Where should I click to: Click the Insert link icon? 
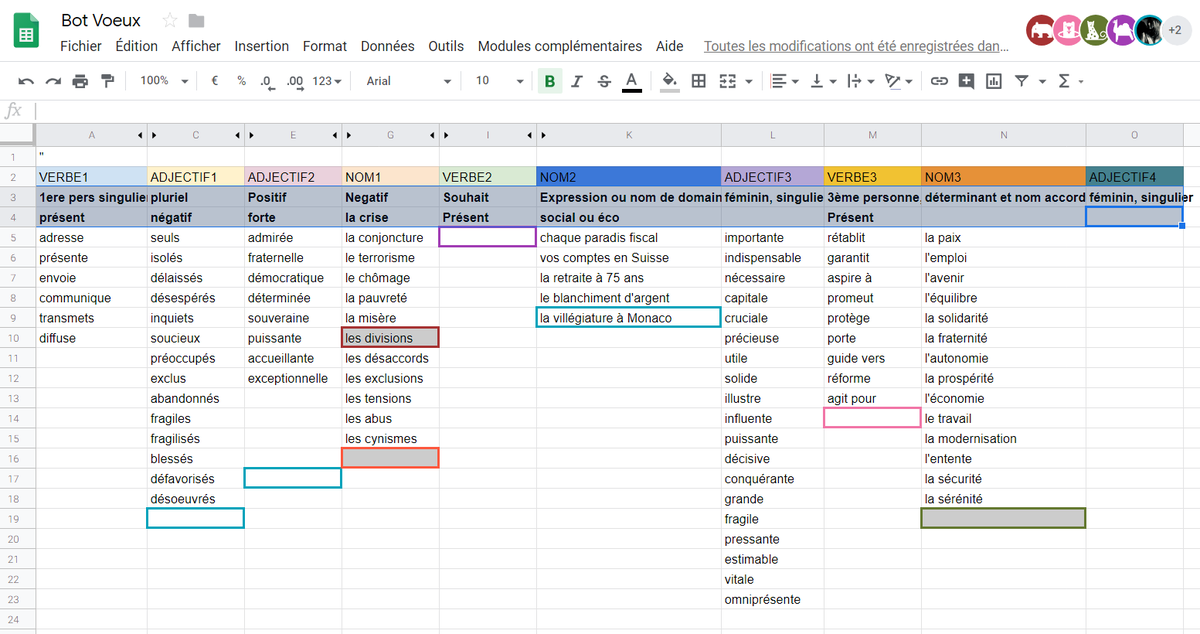pos(939,81)
